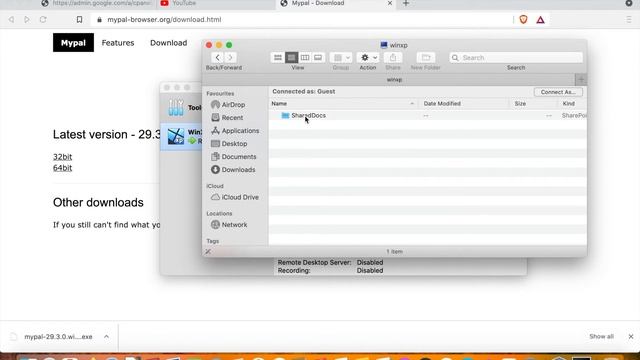This screenshot has width=640, height=360.
Task: Open Brave Shields lion icon
Action: pos(523,20)
